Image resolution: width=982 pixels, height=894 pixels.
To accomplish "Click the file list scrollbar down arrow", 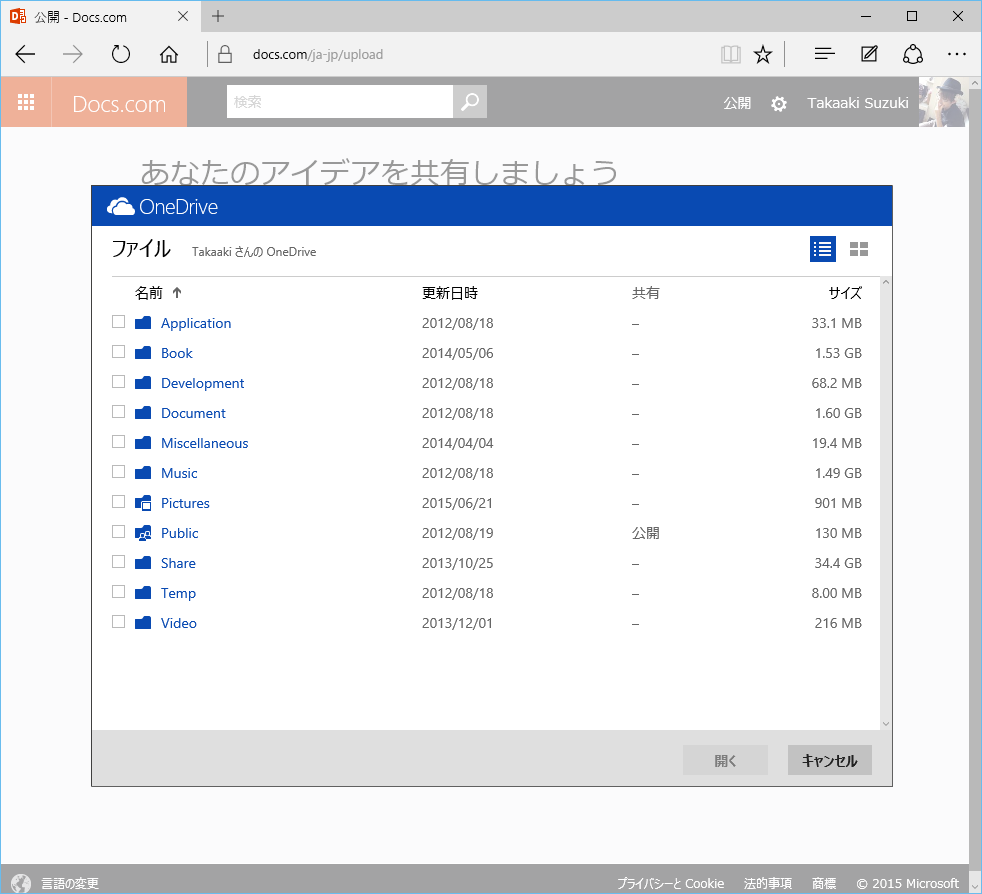I will [x=886, y=724].
